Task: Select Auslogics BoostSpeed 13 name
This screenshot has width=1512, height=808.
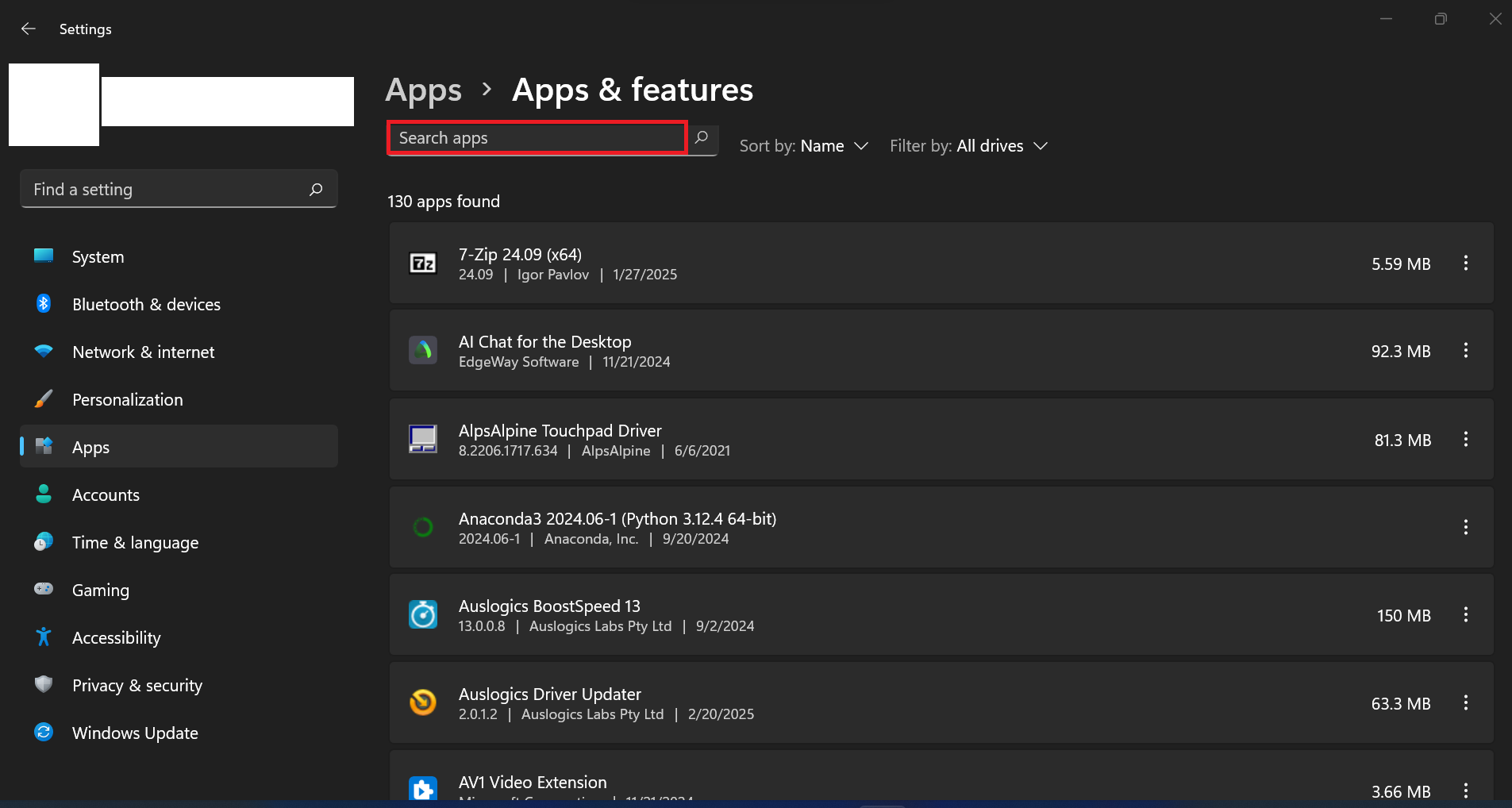Action: (x=549, y=606)
